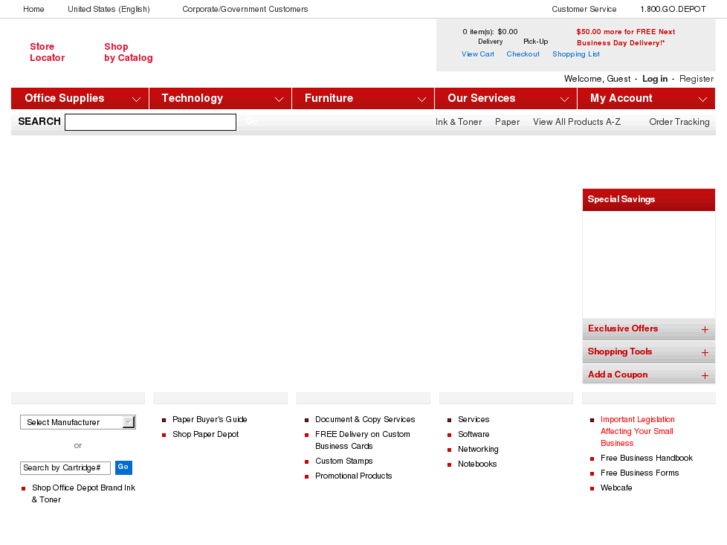The image size is (727, 545).
Task: Open the Paper quick link
Action: [x=507, y=122]
